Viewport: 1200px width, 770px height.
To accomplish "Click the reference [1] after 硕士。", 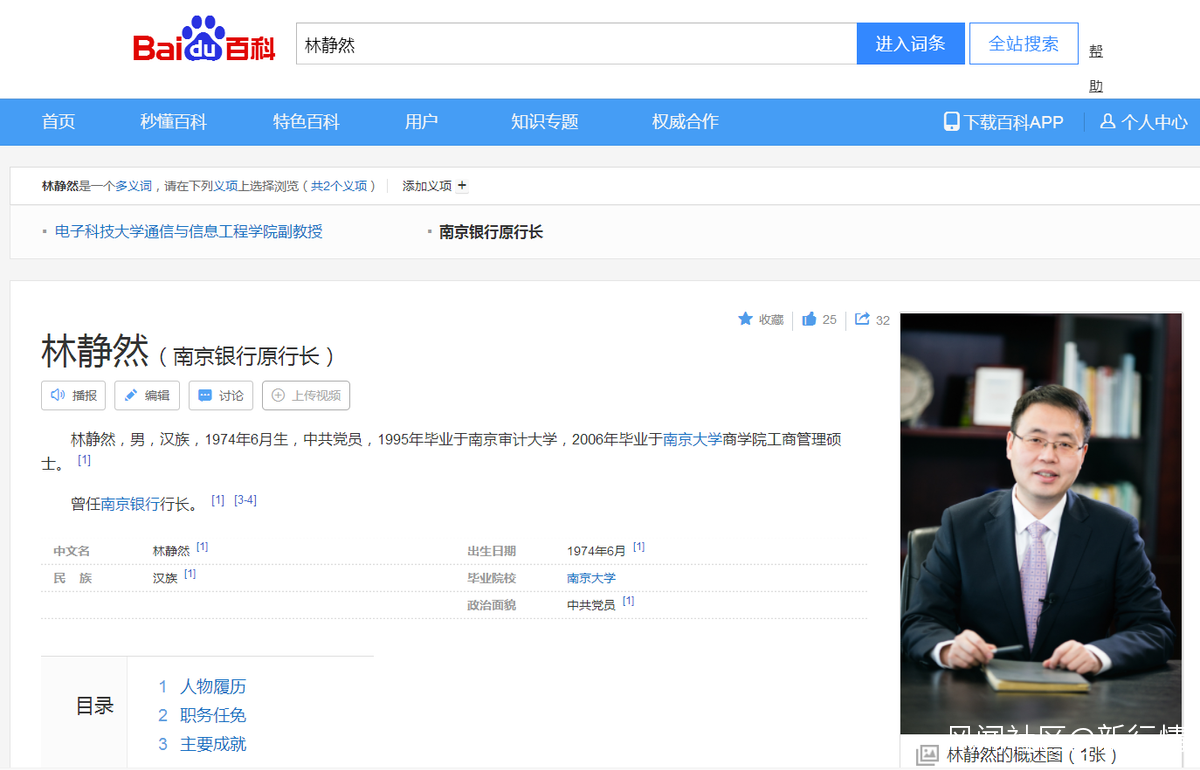I will coord(84,460).
